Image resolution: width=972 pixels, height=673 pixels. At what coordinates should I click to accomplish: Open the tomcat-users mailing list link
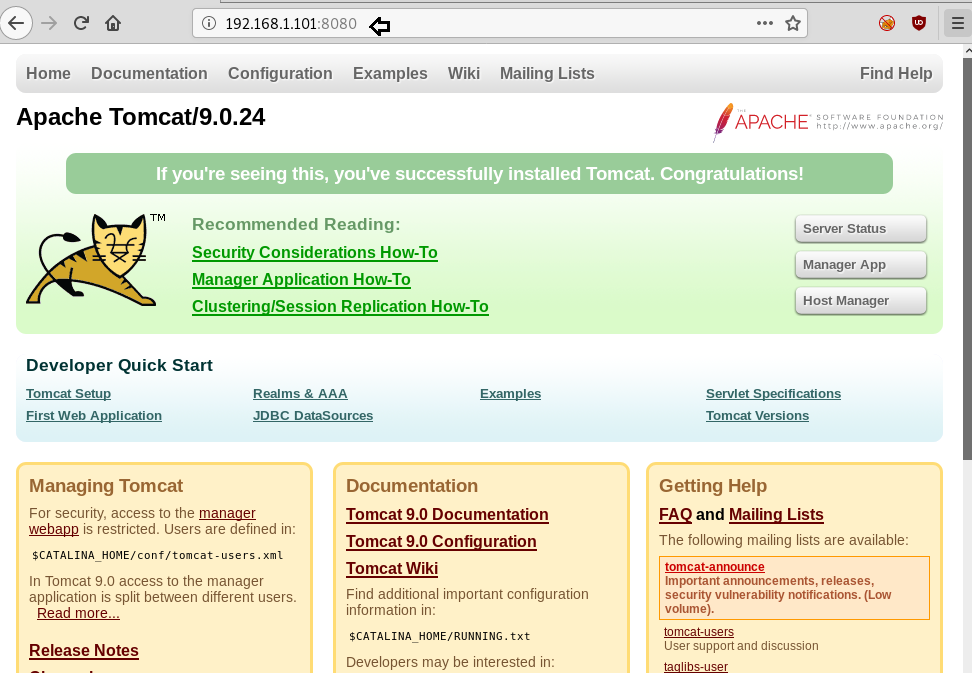point(699,632)
